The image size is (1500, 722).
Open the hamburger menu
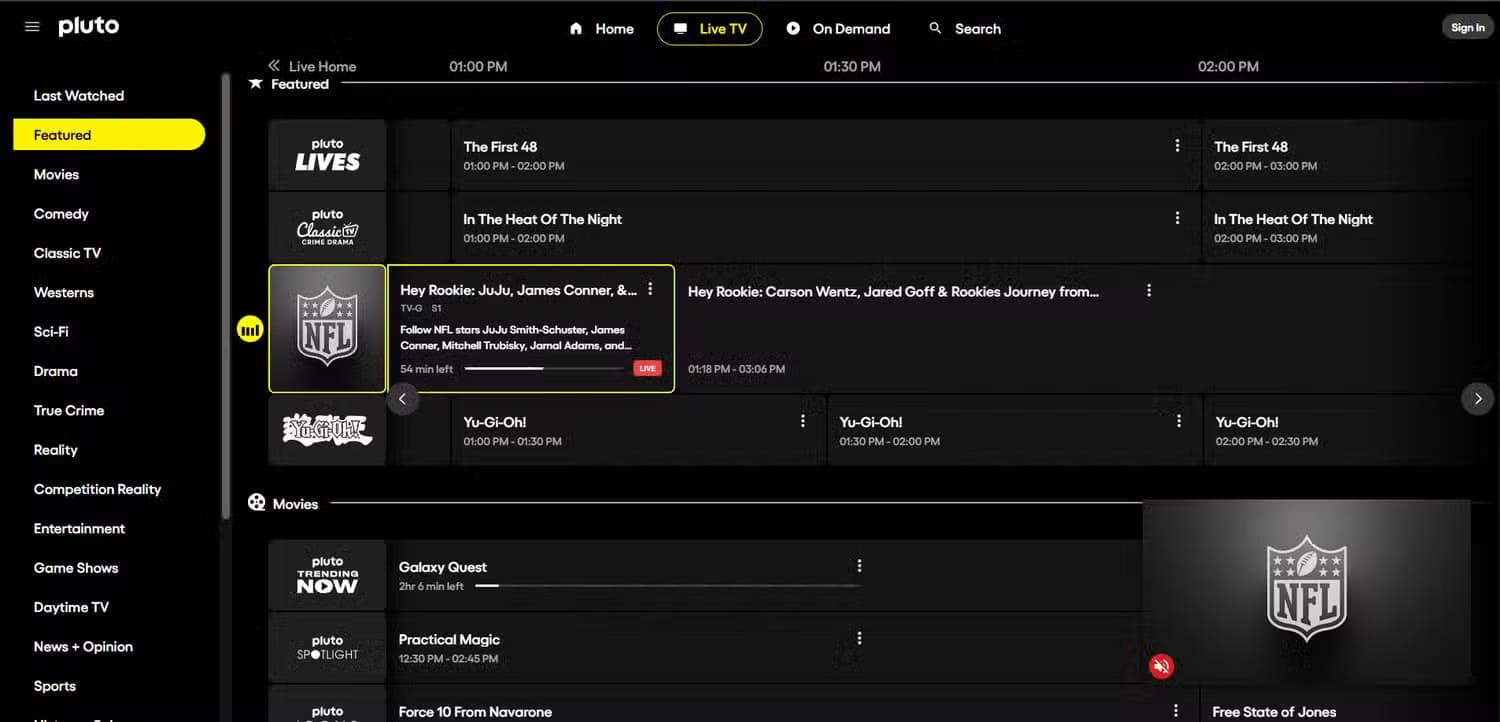tap(32, 27)
